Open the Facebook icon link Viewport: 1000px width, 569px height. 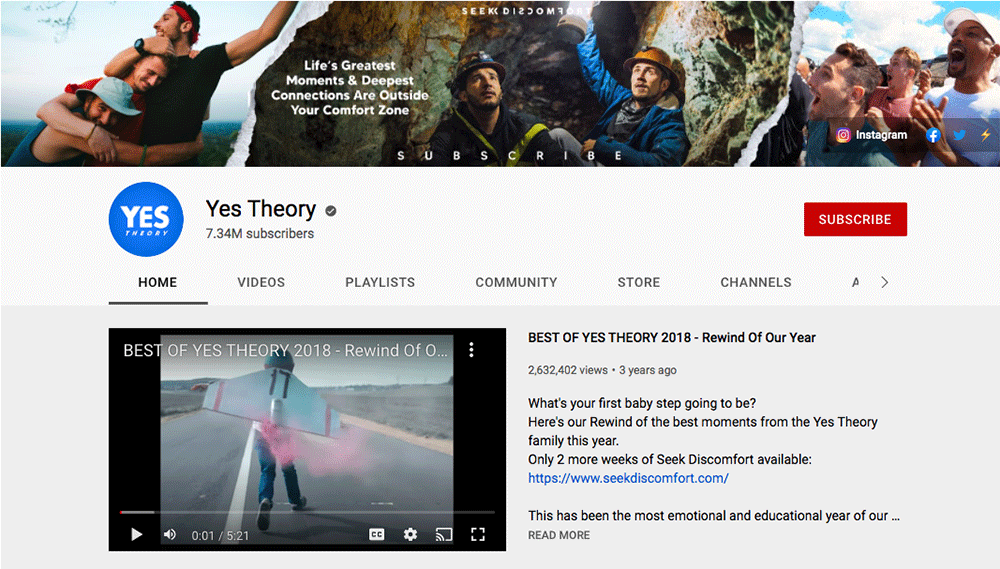click(x=933, y=135)
